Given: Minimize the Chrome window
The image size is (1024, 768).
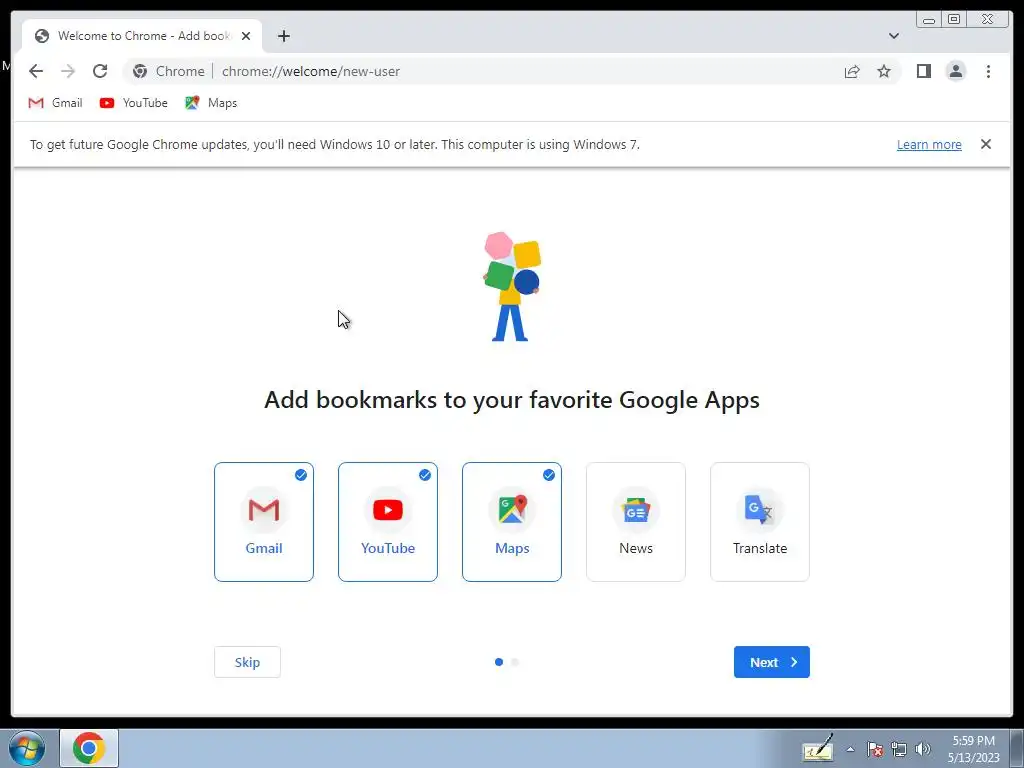Looking at the screenshot, I should 929,20.
